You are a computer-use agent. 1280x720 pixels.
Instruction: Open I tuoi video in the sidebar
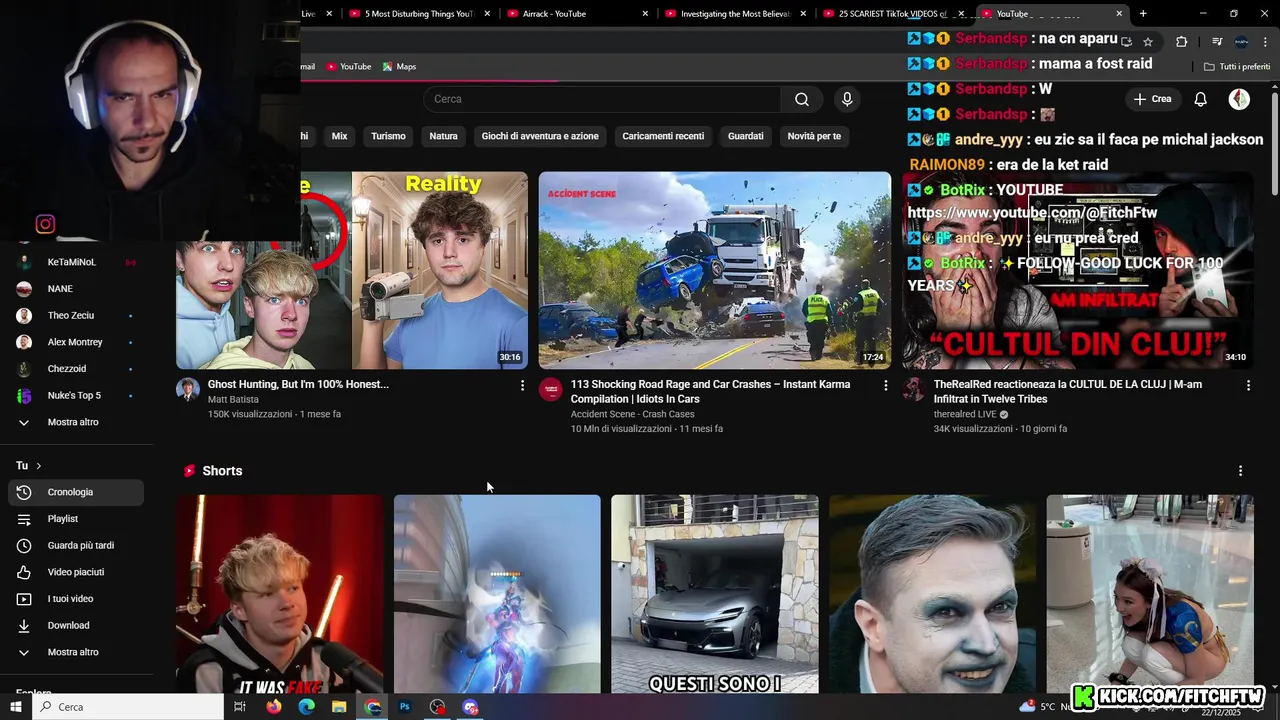pyautogui.click(x=76, y=599)
